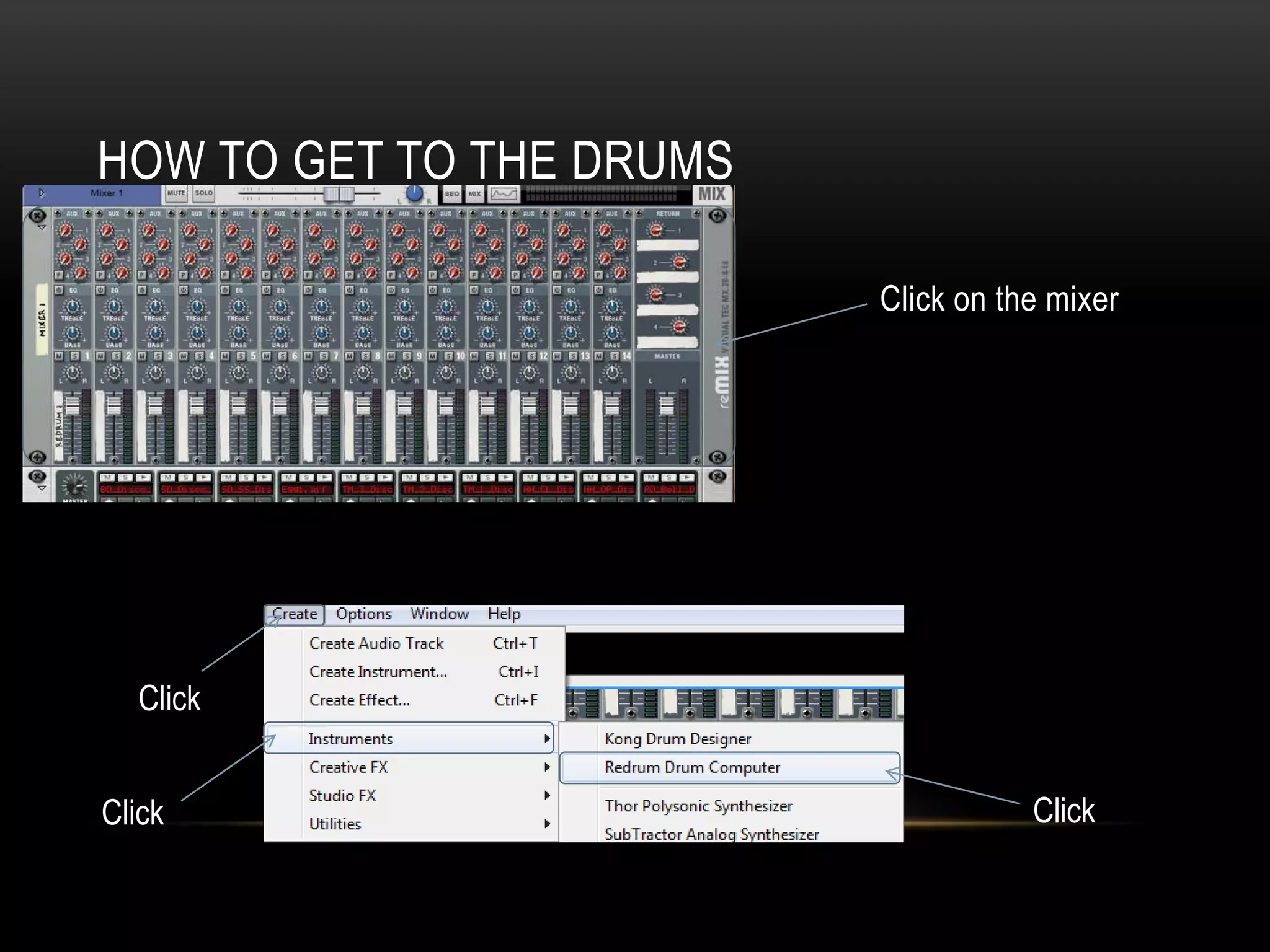Click horizontal level fader in Mixer 1 header
Image resolution: width=1270 pixels, height=952 pixels.
point(339,194)
